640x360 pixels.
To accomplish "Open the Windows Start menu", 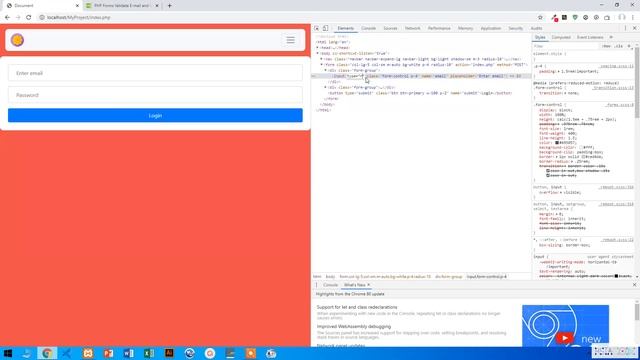I will click(x=7, y=353).
